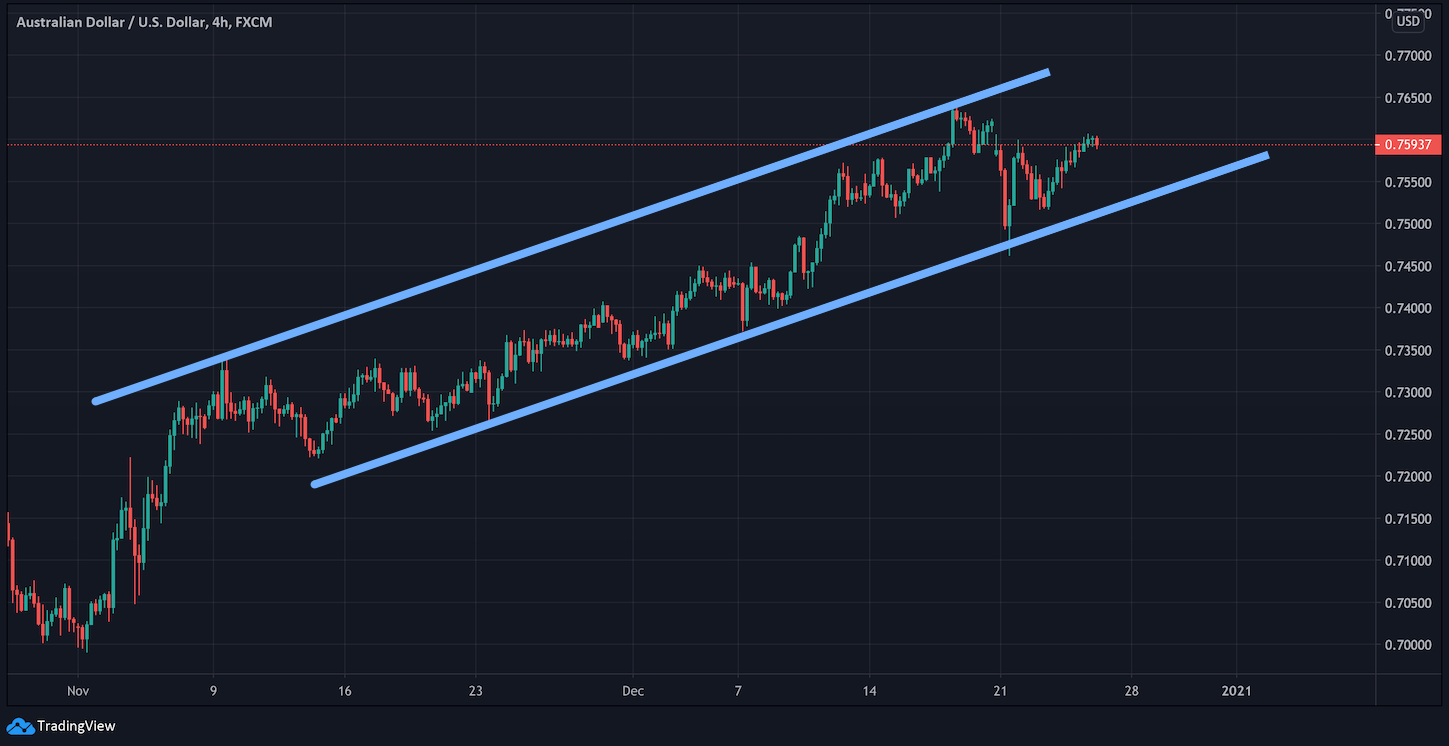Click the 0.74500 price axis label
The width and height of the screenshot is (1449, 746).
(x=1408, y=266)
